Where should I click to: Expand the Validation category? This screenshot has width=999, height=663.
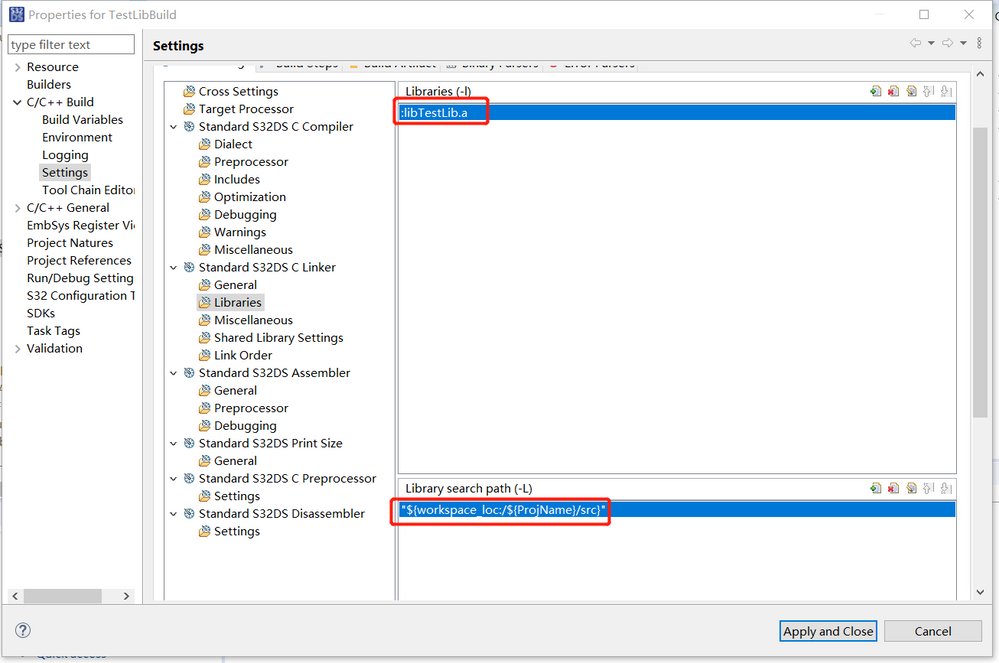18,348
